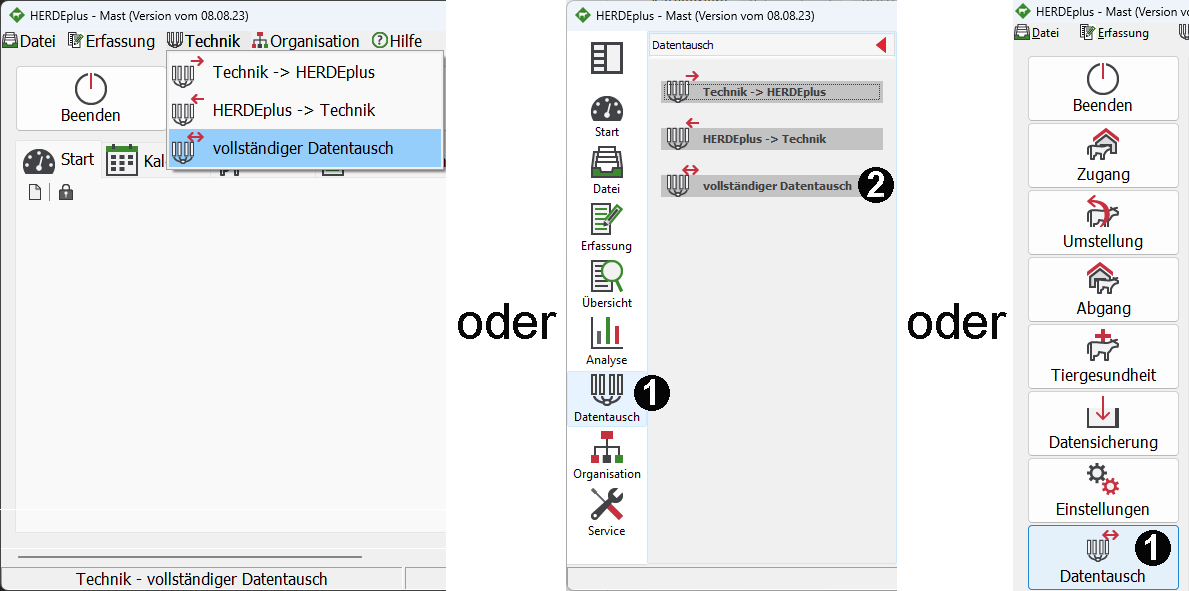Click Beenden button in right window

[1103, 88]
